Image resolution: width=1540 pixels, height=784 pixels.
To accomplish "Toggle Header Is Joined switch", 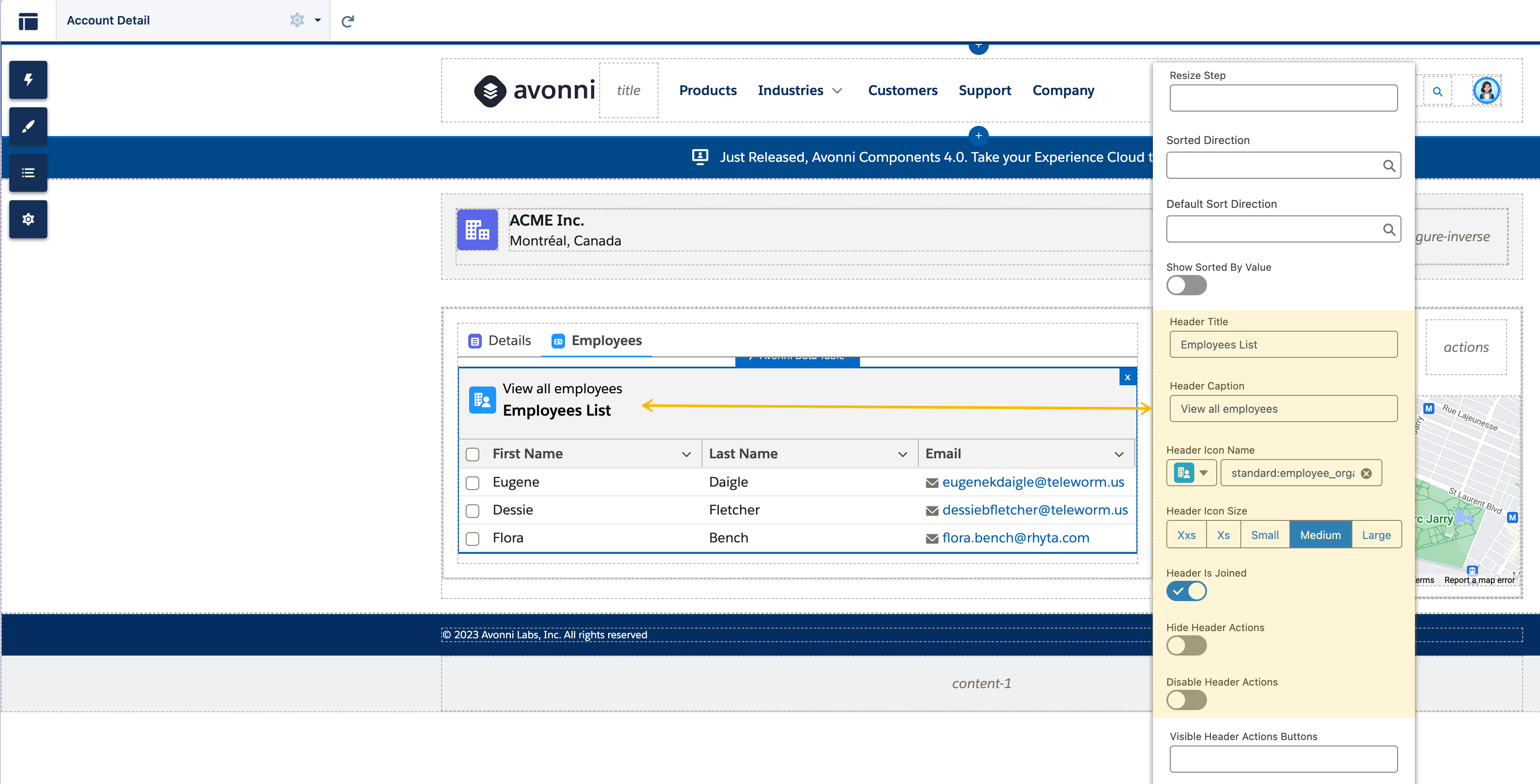I will [1186, 591].
